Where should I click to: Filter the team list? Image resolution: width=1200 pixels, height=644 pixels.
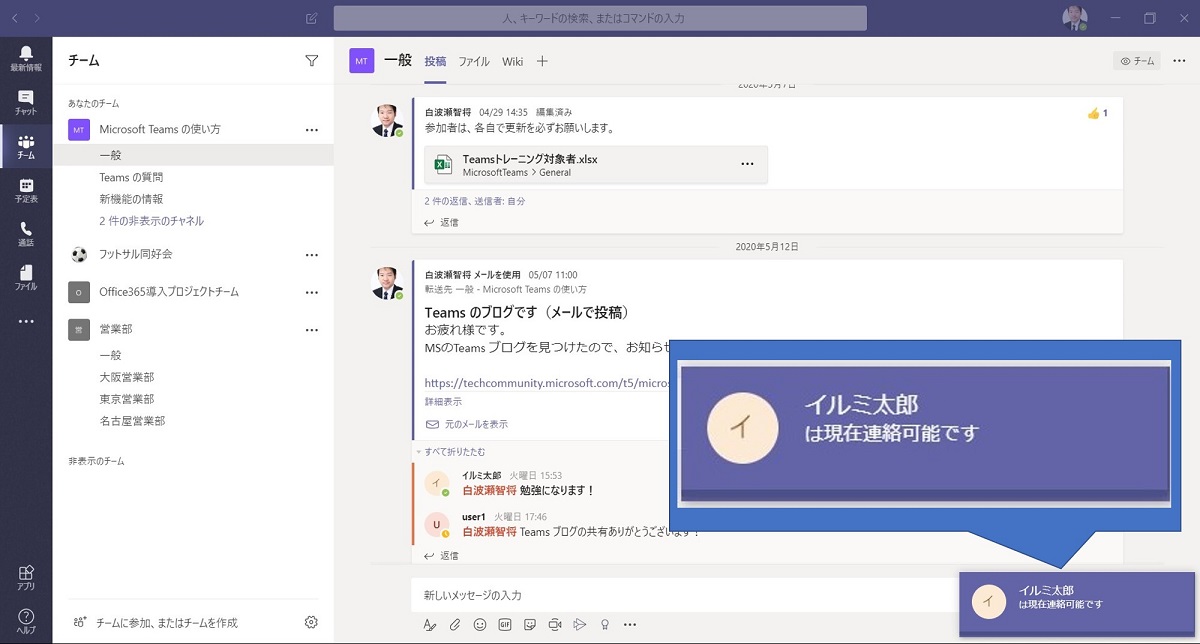point(311,61)
